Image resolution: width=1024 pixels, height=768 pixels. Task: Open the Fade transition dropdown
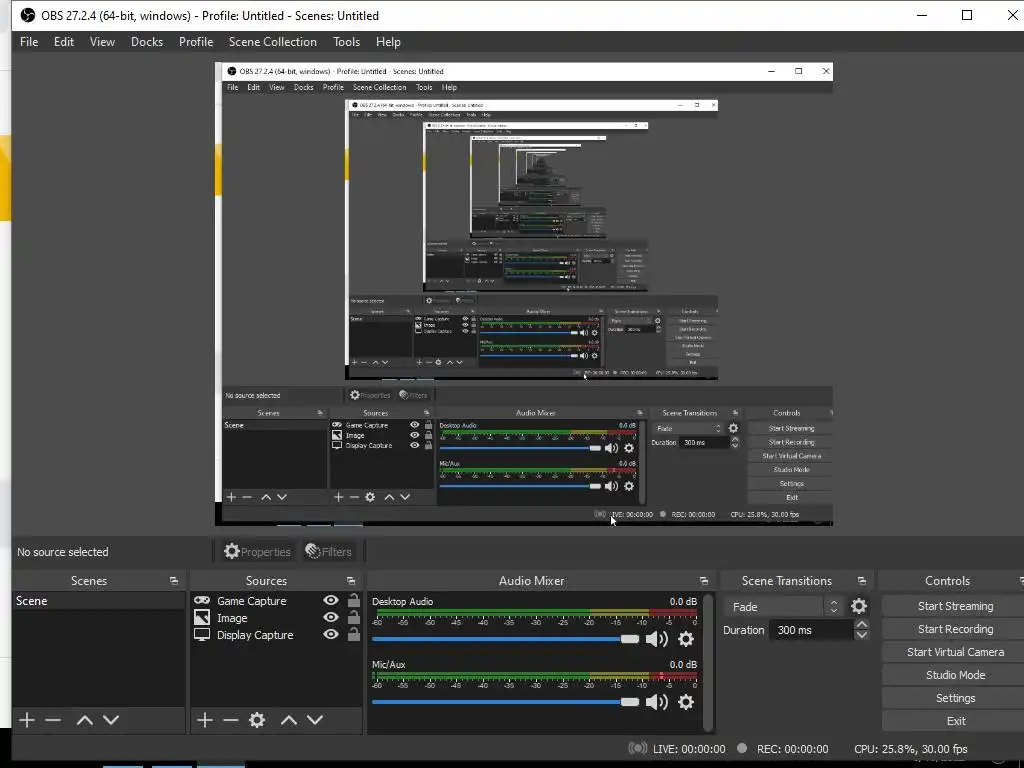[x=782, y=607]
